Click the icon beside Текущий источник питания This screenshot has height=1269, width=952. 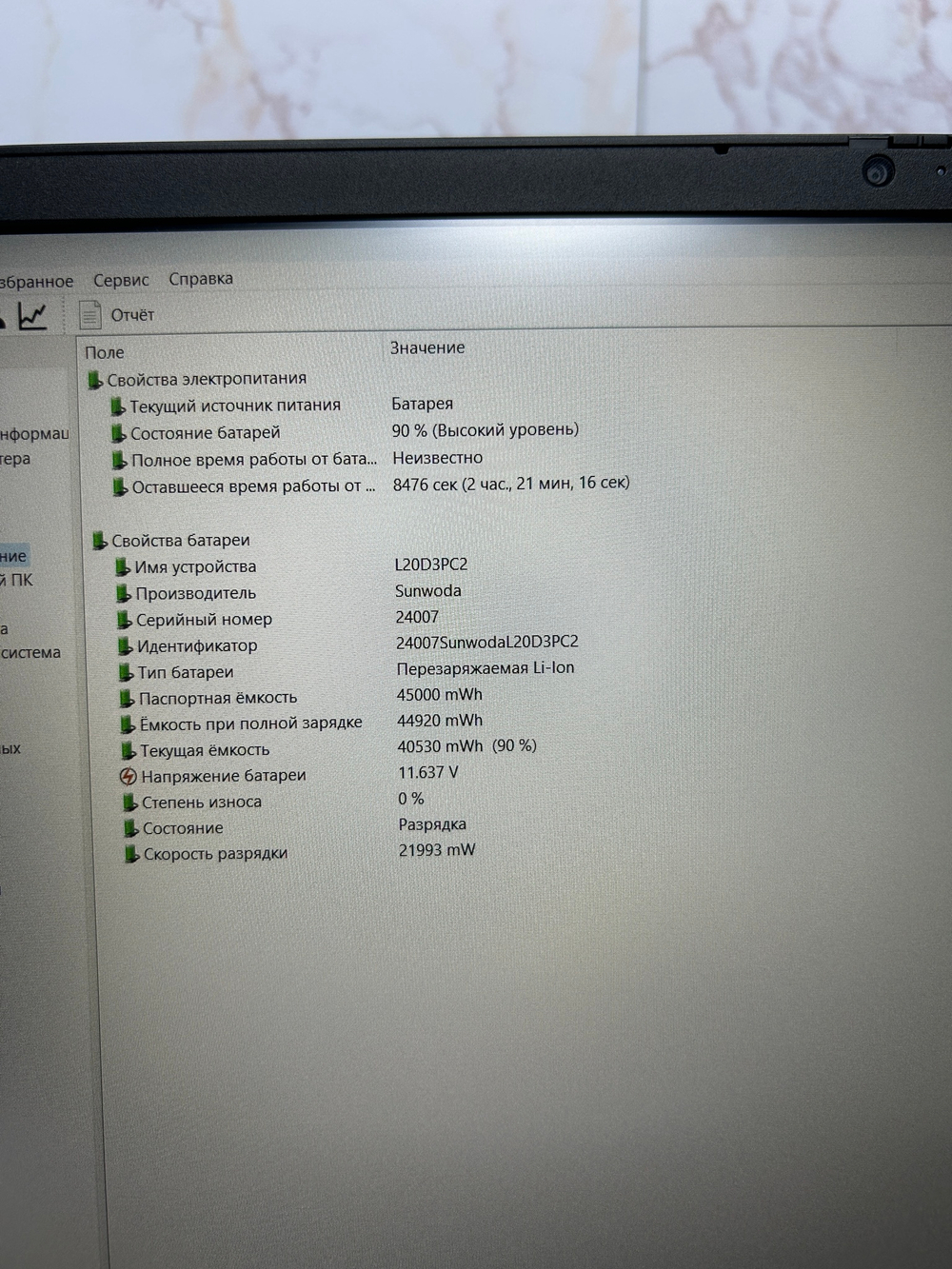tap(118, 406)
